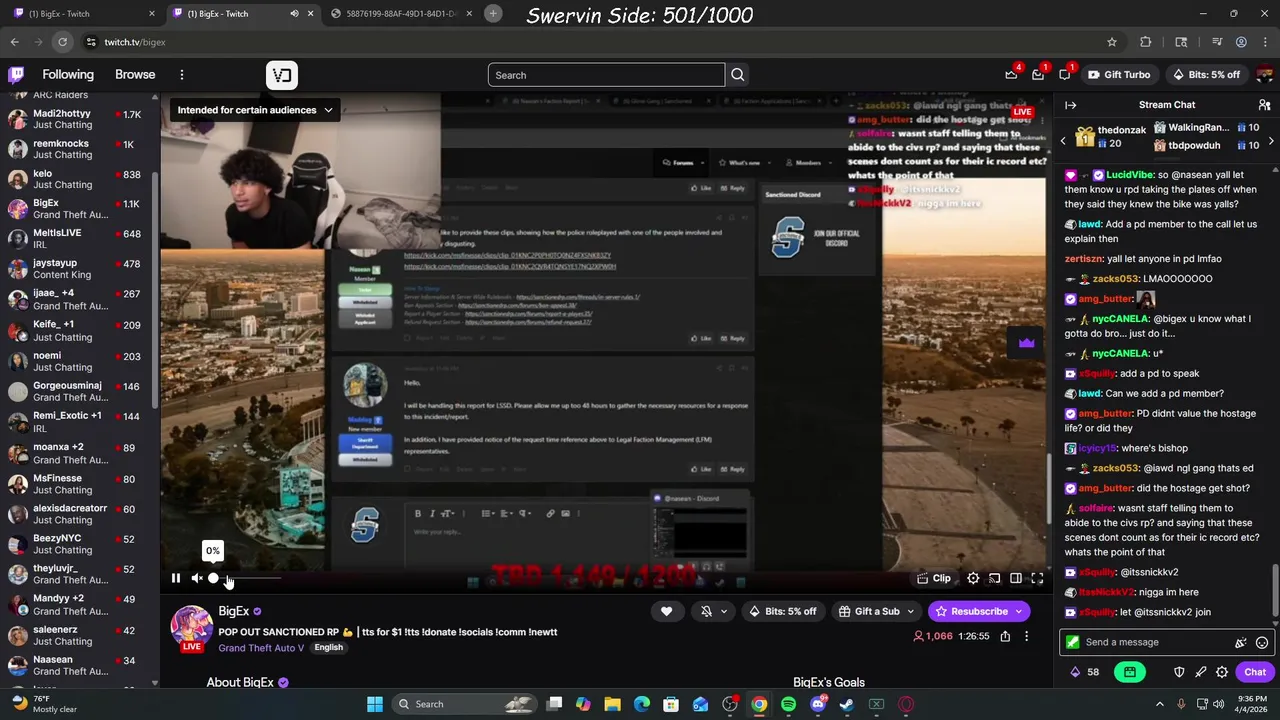Open chat celebration party popper icon
This screenshot has height=720, width=1280.
(x=1241, y=643)
